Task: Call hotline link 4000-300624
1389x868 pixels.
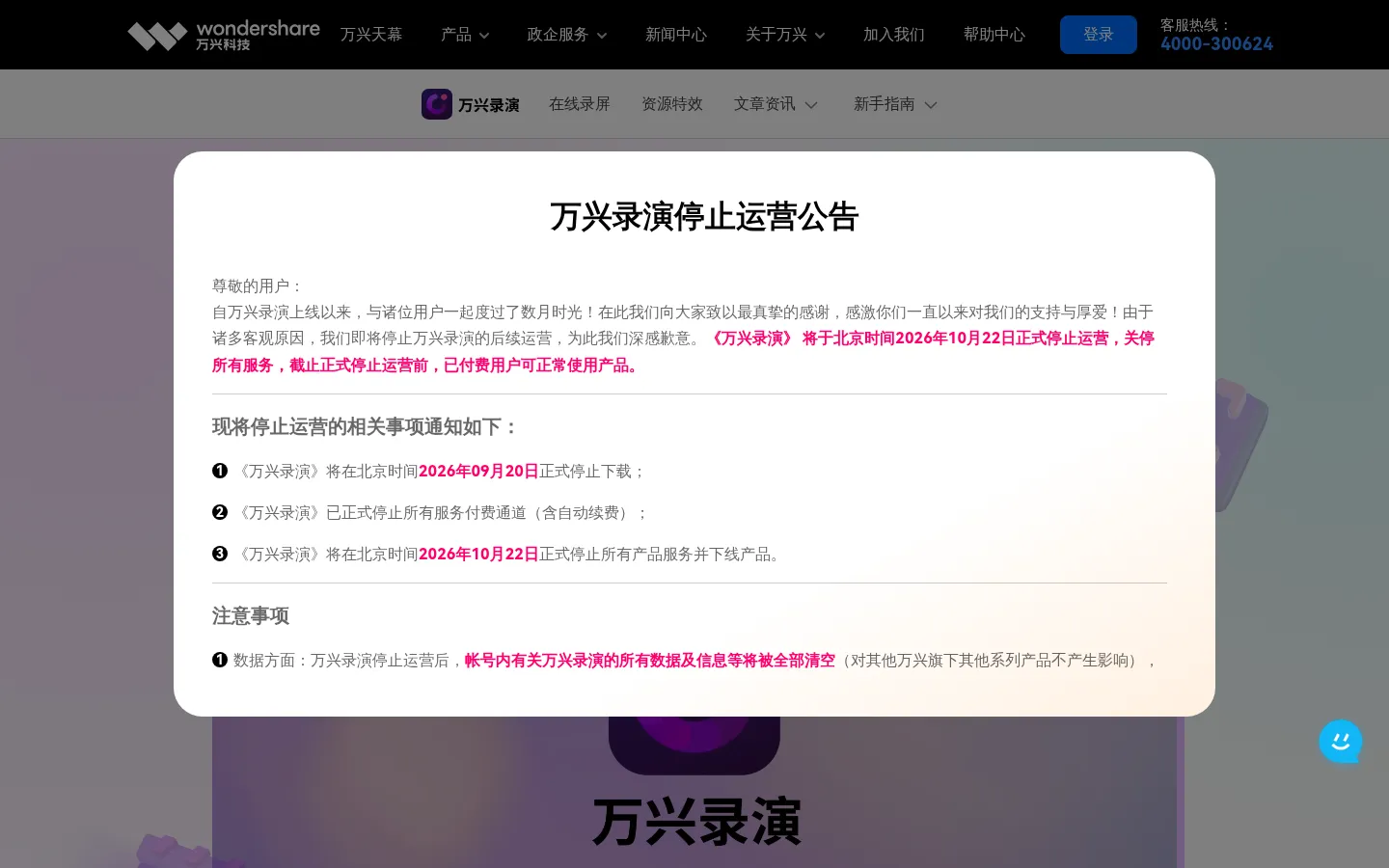Action: pos(1216,43)
